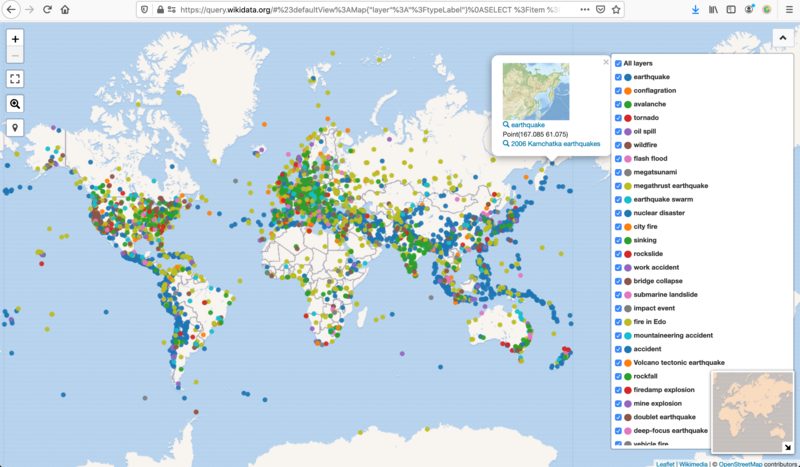Viewport: 800px width, 467px height.
Task: Click the 'impact event' layer label
Action: click(x=654, y=308)
